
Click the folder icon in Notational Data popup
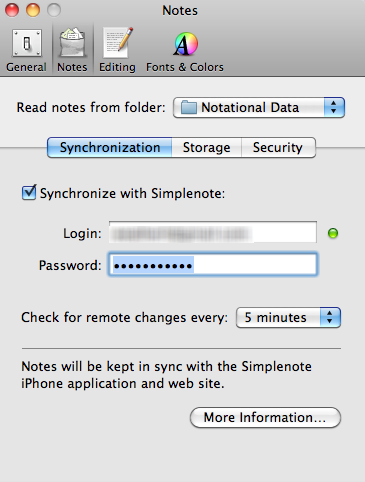[188, 108]
